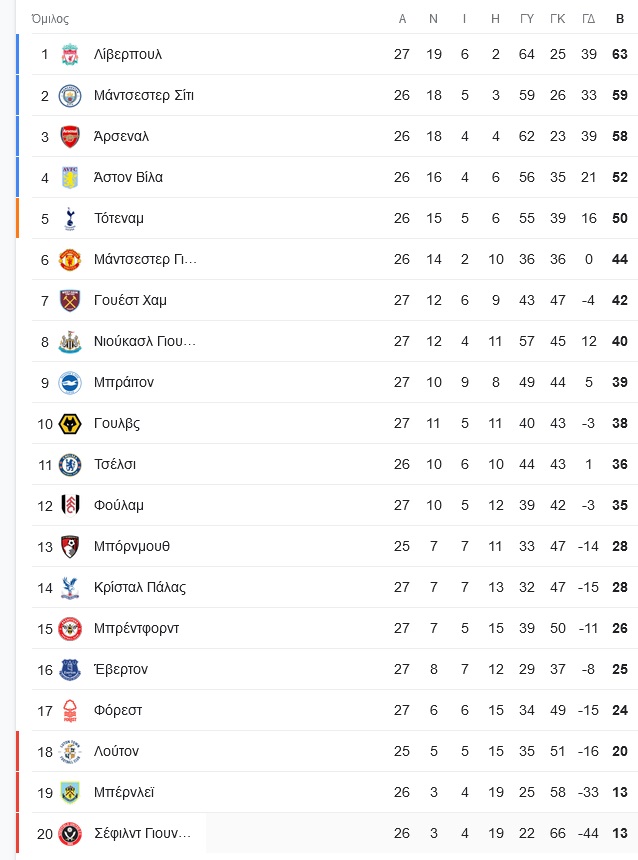Select the Arsenal cannon crest icon
Image resolution: width=638 pixels, height=860 pixels.
70,137
